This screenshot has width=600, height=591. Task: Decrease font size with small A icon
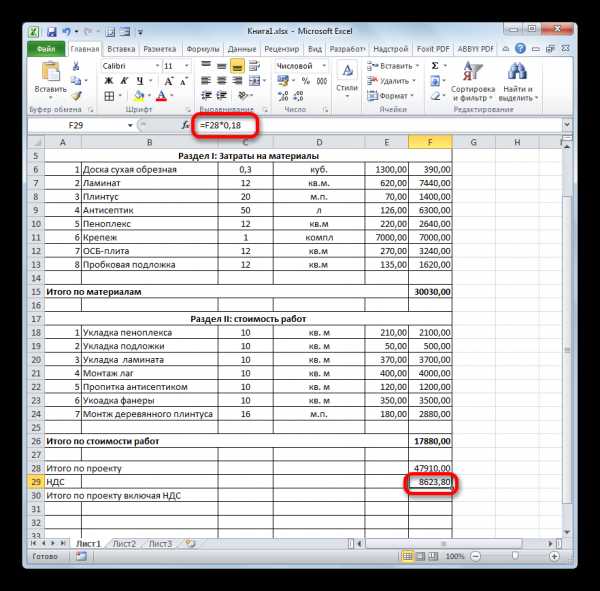tap(184, 81)
